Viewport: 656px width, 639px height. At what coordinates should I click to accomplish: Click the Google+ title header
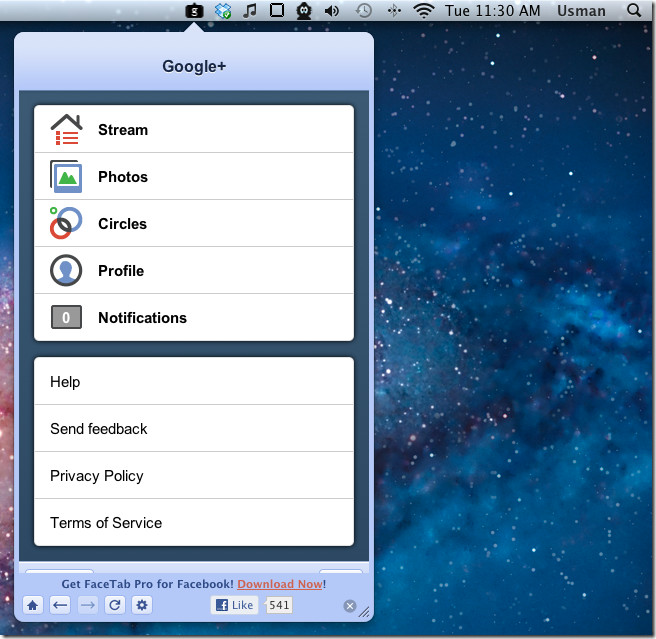pyautogui.click(x=194, y=66)
